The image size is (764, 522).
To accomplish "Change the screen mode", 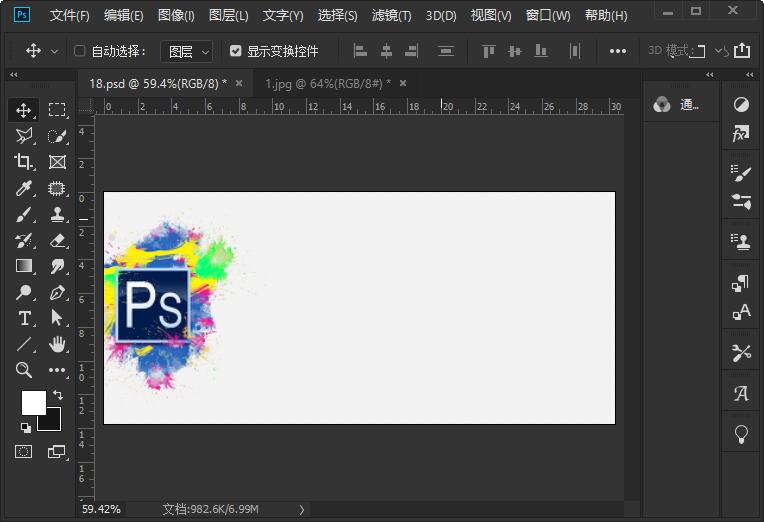I will pos(57,452).
